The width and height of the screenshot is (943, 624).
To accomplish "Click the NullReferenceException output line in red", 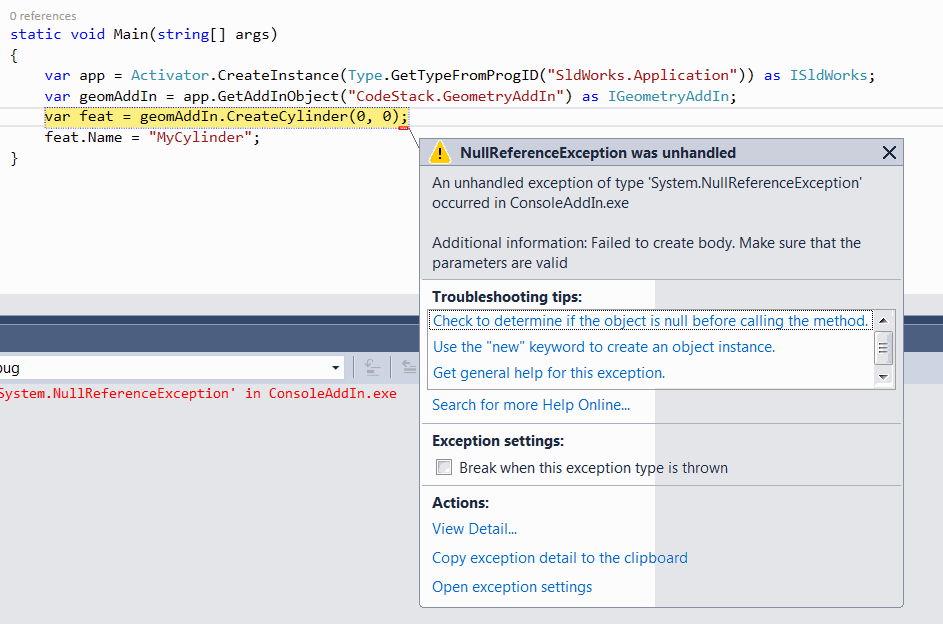I will [197, 393].
